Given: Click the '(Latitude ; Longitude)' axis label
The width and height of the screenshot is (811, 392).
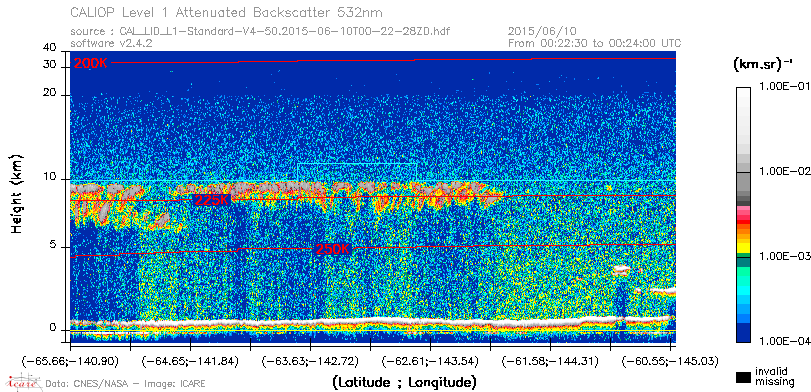Looking at the screenshot, I should tap(404, 382).
